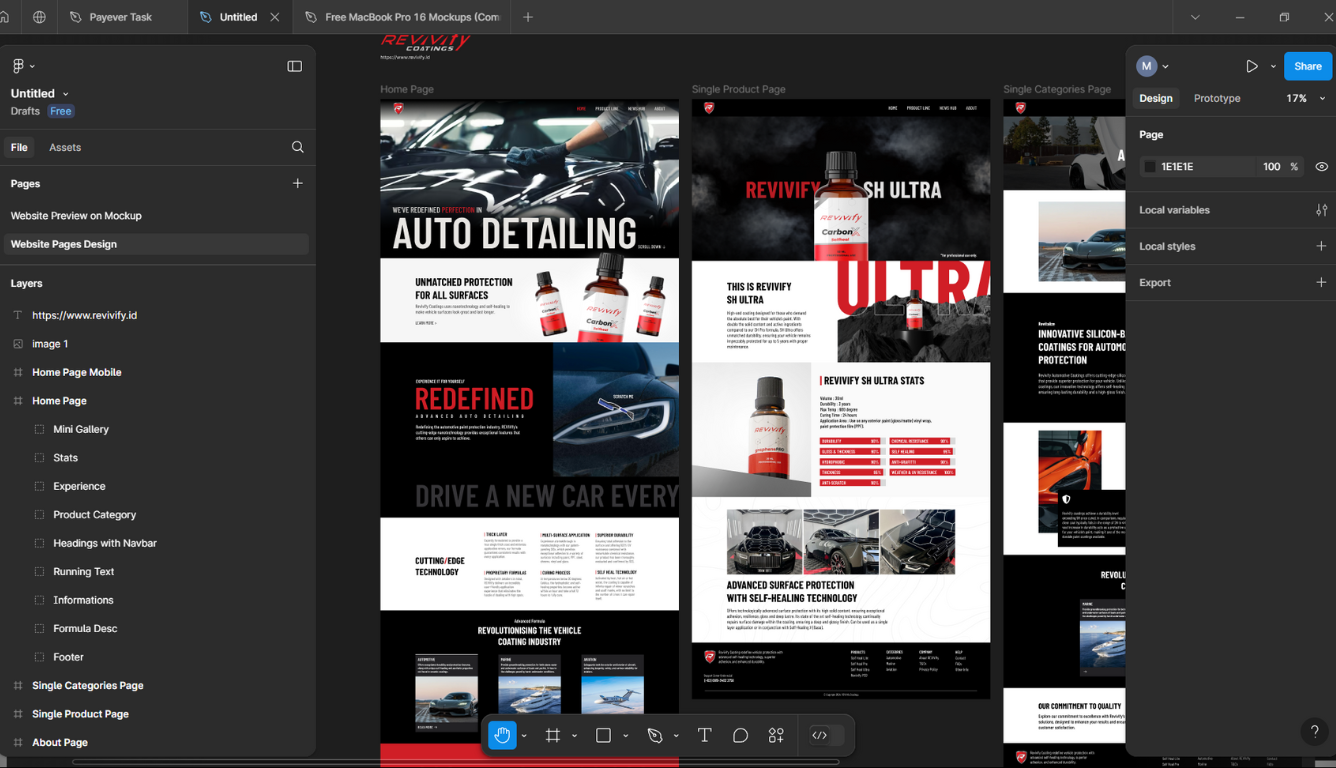Add a local style with plus
The image size is (1336, 768).
[1321, 246]
